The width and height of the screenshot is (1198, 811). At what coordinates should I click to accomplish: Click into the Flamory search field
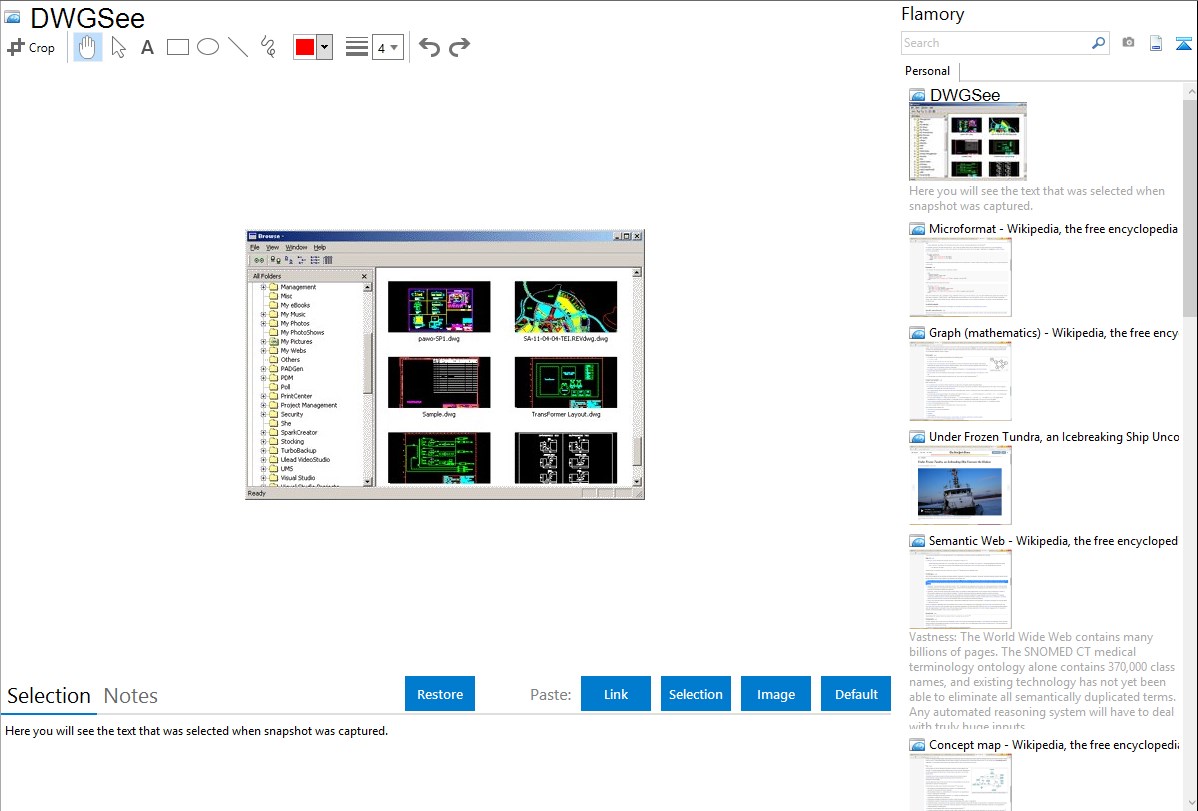pyautogui.click(x=995, y=43)
